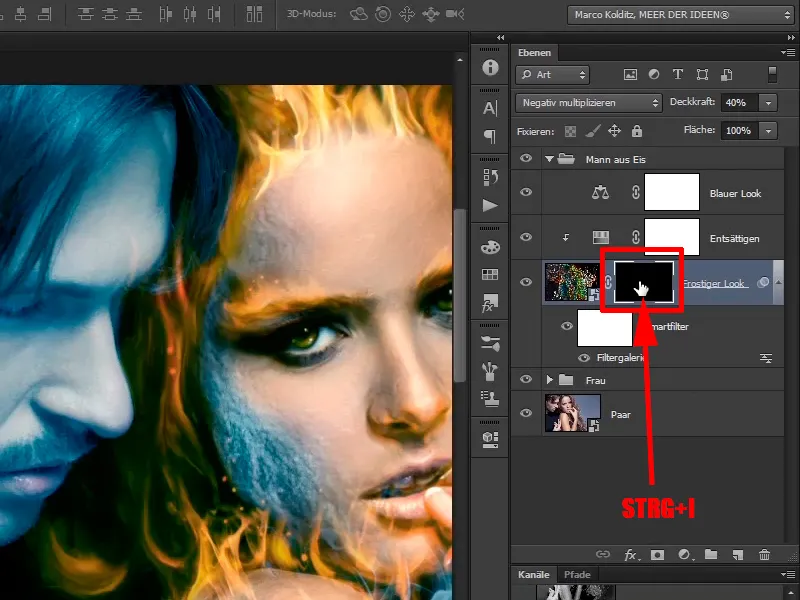Image resolution: width=800 pixels, height=600 pixels.
Task: Delete layer using the trash icon
Action: (x=764, y=555)
